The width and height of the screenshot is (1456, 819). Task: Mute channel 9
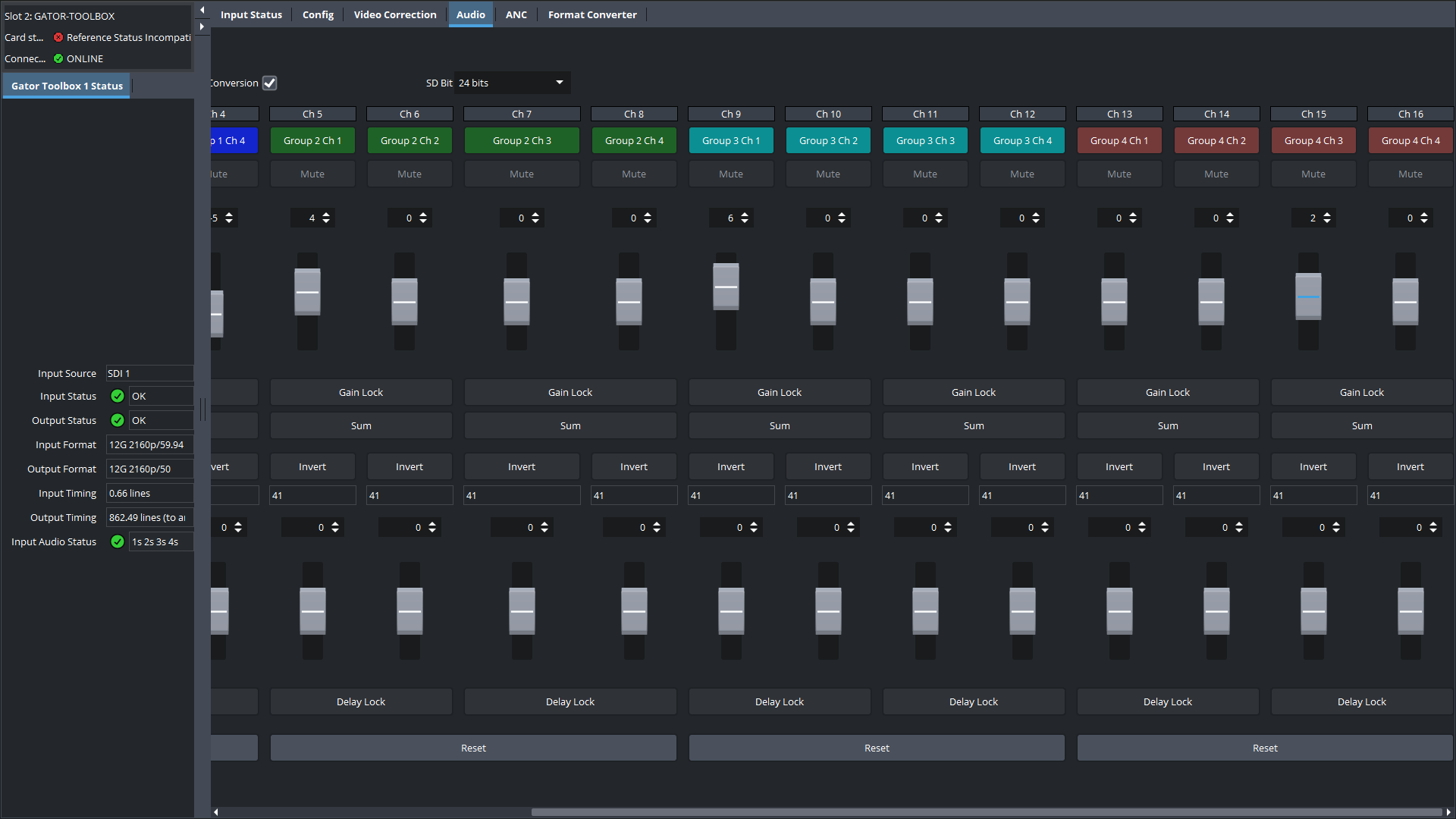731,174
